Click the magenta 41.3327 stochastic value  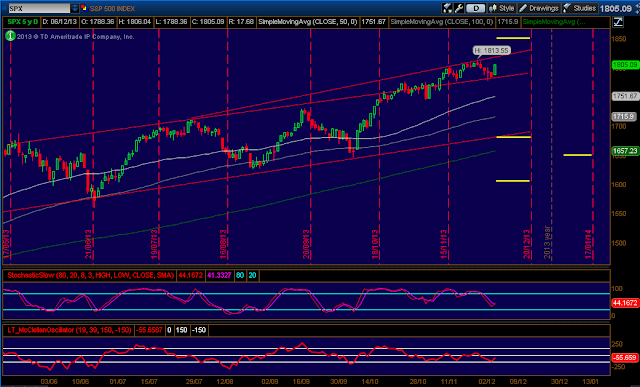(220, 276)
